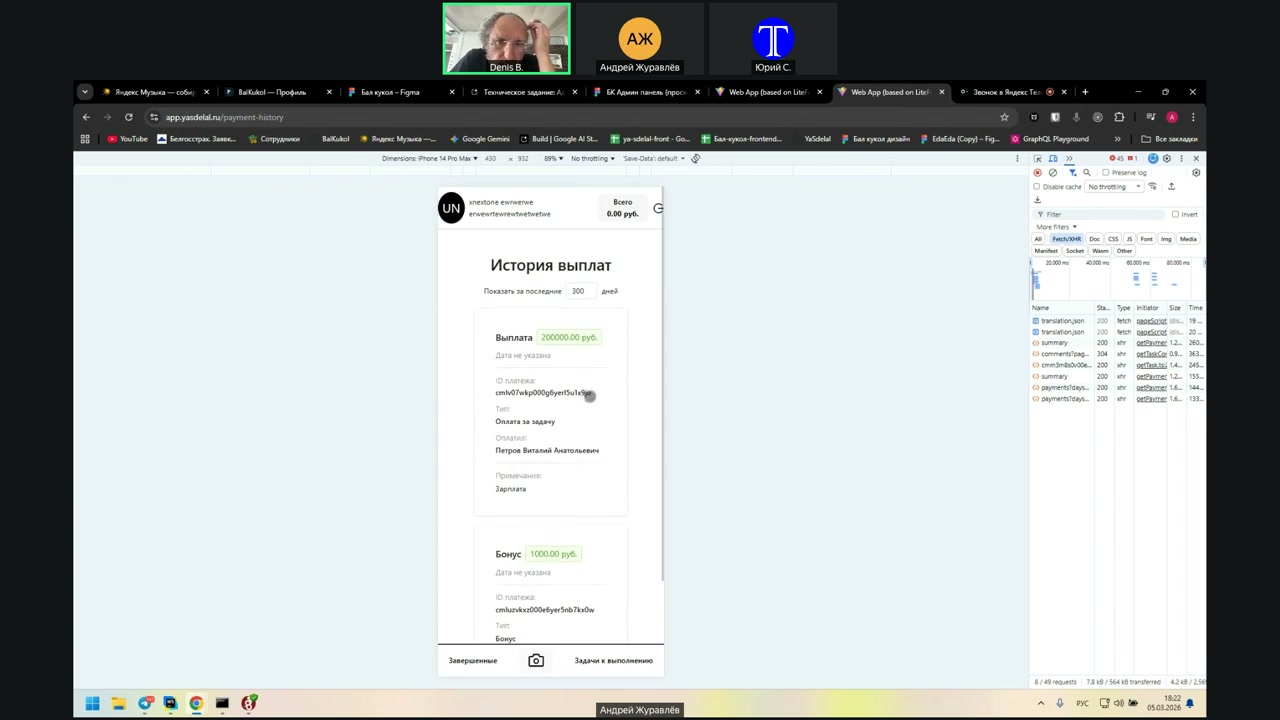Click the camera icon in bottom navigation
The image size is (1280, 720).
point(536,661)
